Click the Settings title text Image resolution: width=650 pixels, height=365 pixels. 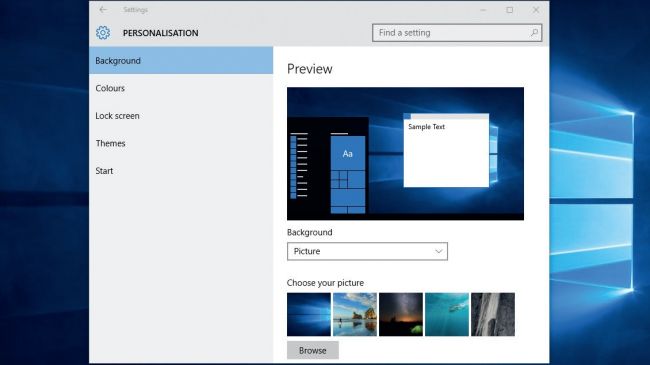[x=135, y=10]
